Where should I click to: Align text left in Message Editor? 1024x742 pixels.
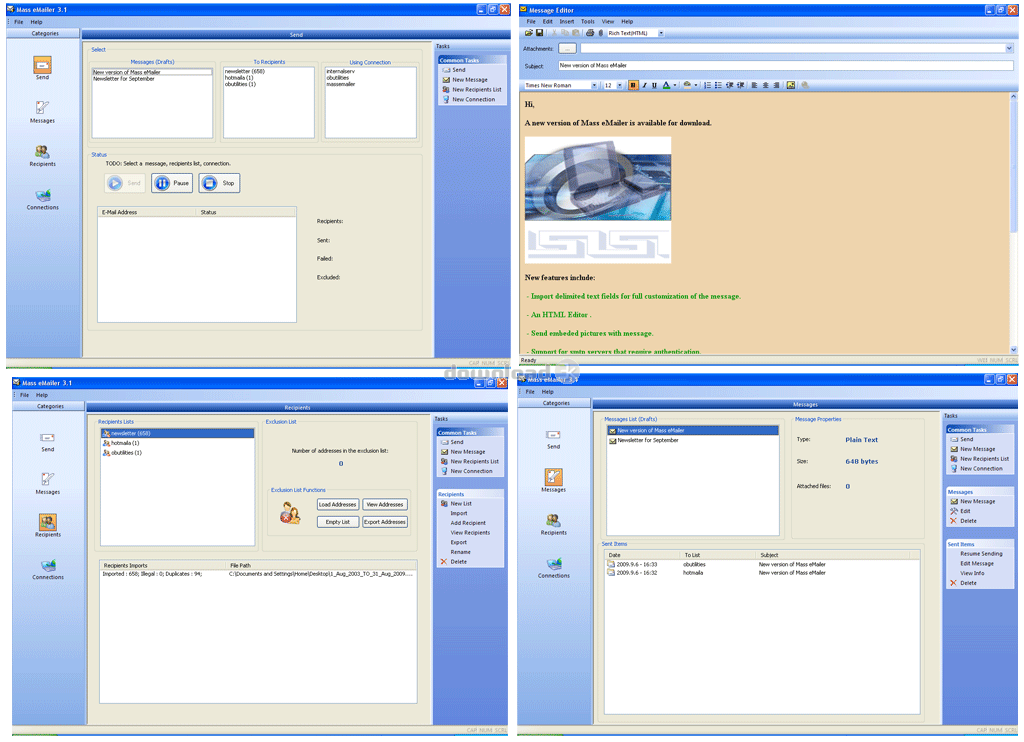(x=754, y=85)
